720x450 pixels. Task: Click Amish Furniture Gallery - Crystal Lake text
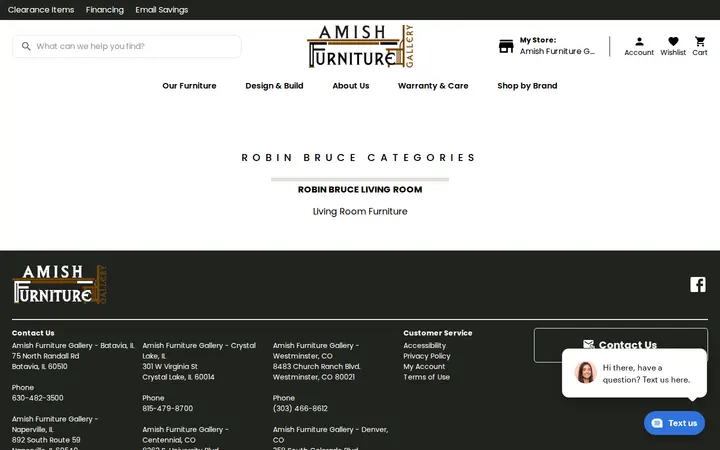point(199,351)
